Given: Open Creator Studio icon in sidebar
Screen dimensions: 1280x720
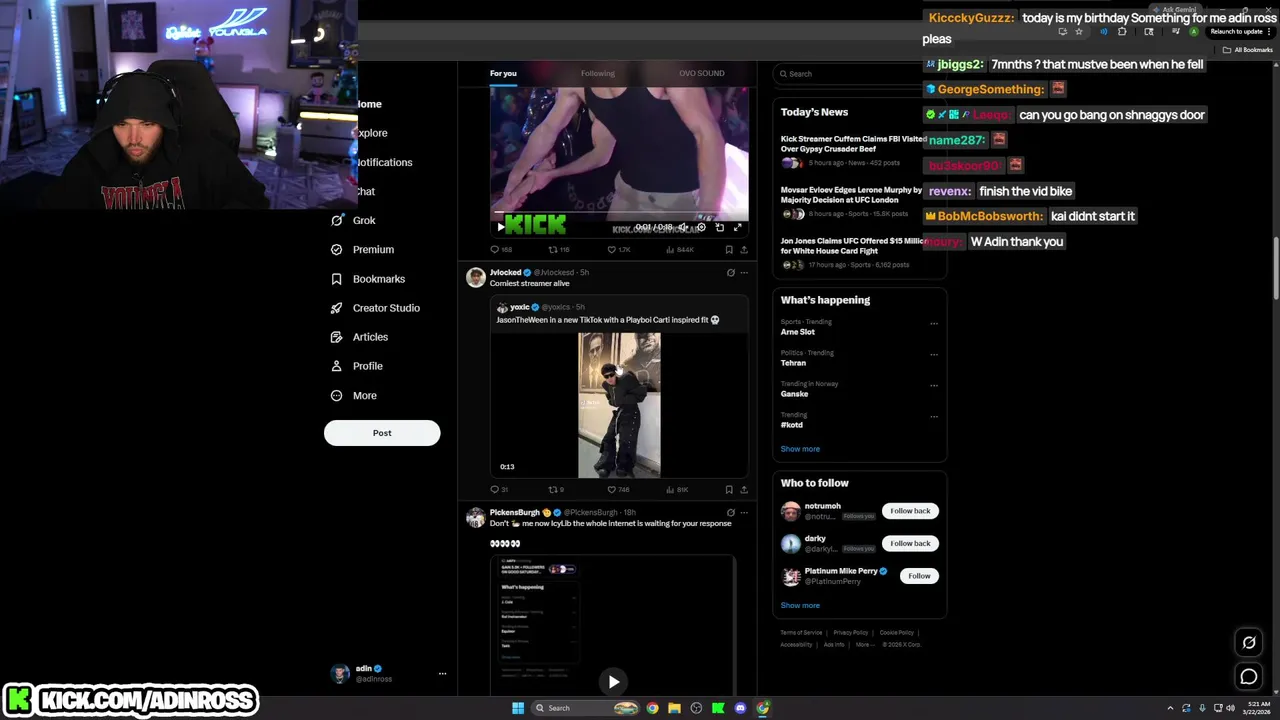Looking at the screenshot, I should pyautogui.click(x=337, y=308).
